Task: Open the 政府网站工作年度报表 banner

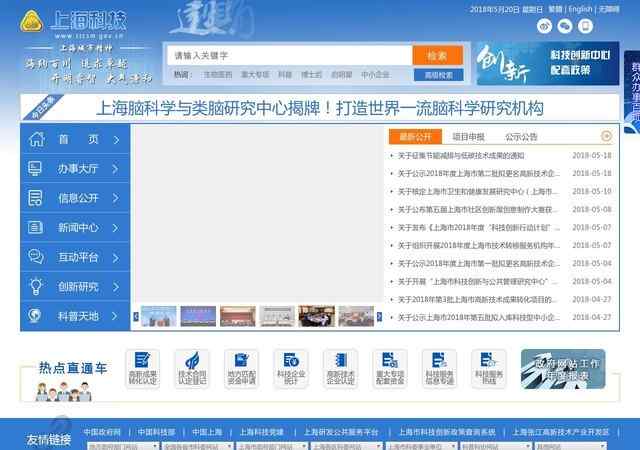Action: [x=563, y=369]
